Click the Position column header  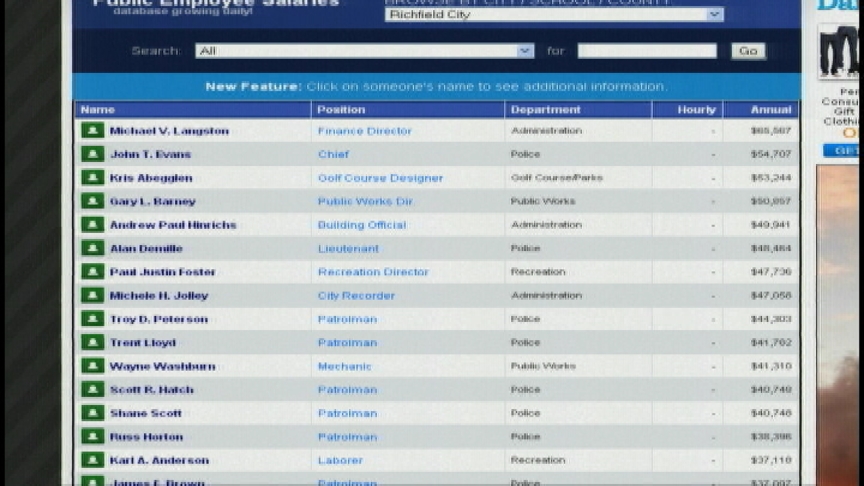tap(341, 110)
